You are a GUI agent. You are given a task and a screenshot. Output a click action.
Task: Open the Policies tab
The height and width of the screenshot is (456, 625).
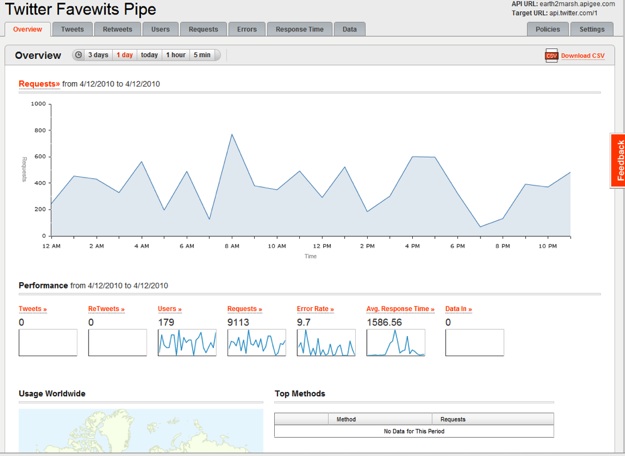coord(548,30)
